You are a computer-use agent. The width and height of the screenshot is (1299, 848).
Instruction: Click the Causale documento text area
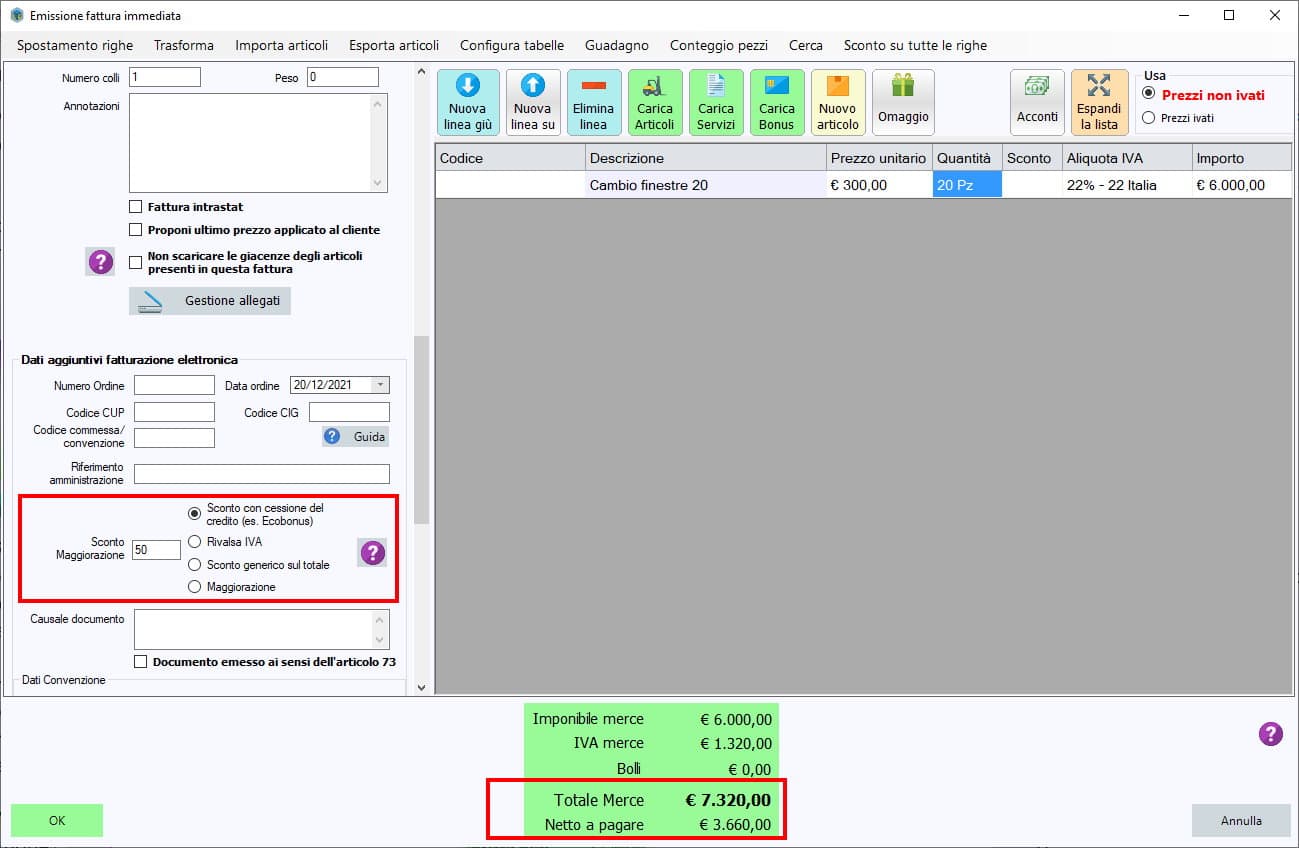252,629
